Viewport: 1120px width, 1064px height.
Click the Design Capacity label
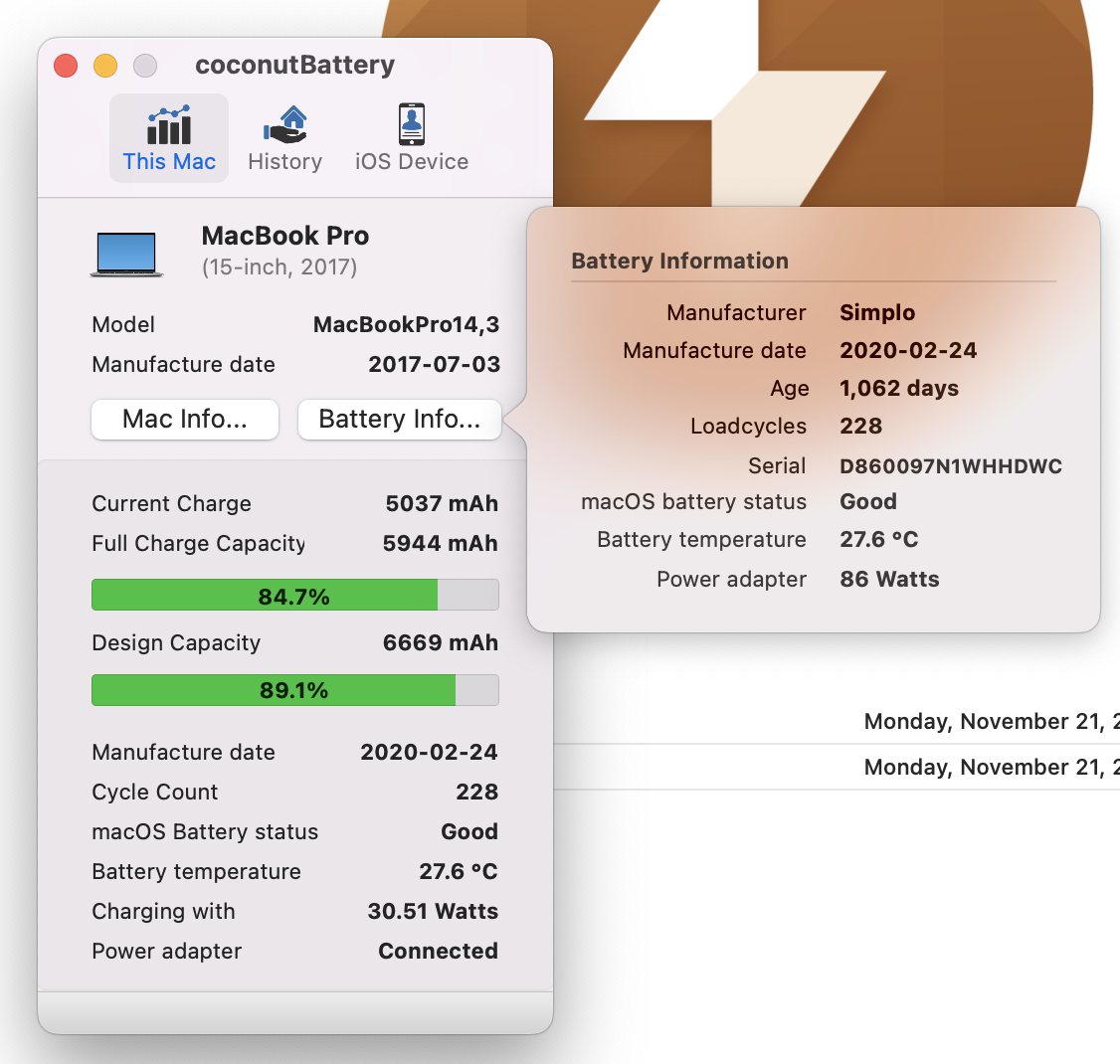coord(176,643)
